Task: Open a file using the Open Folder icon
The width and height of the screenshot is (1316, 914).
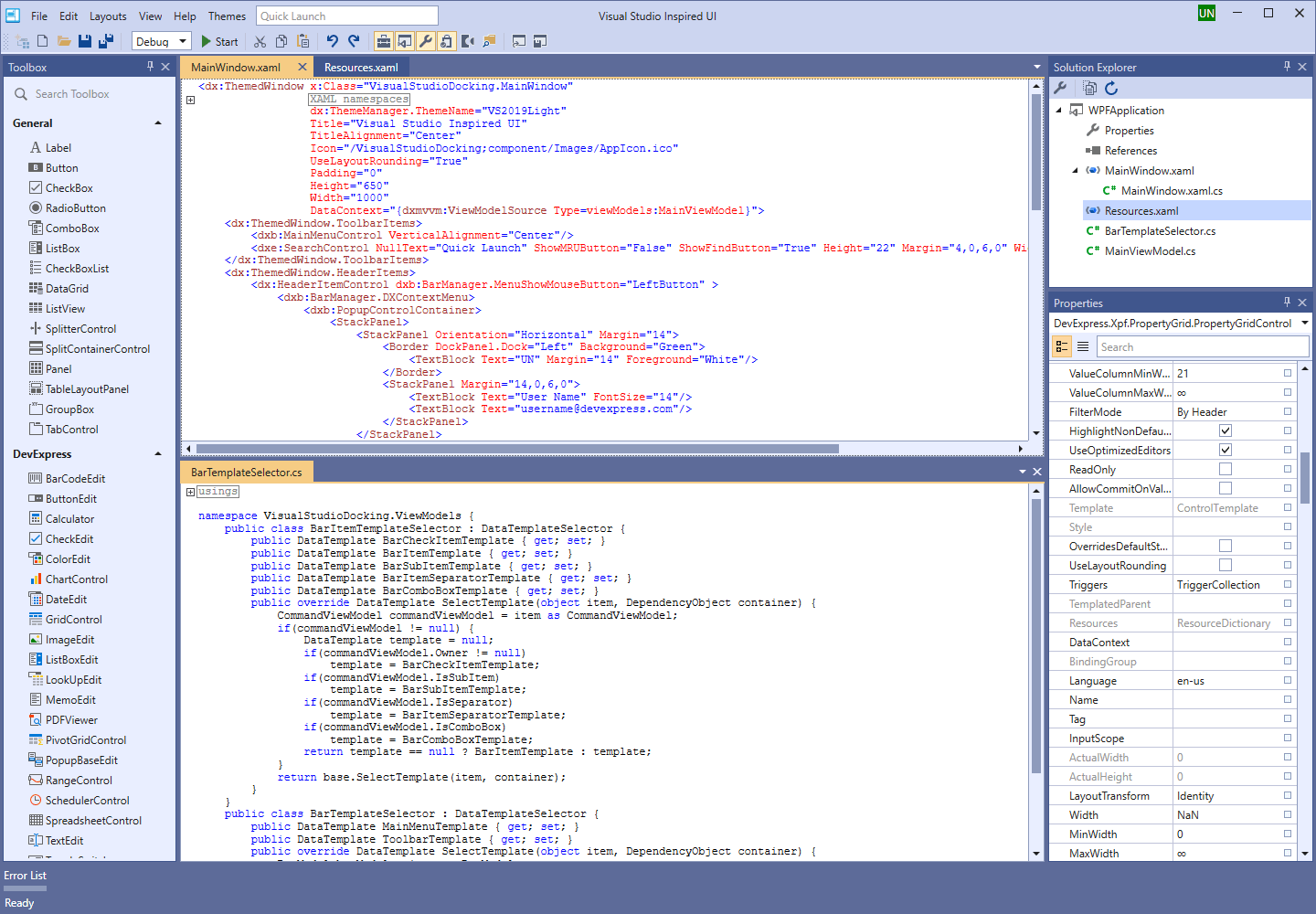Action: click(64, 40)
